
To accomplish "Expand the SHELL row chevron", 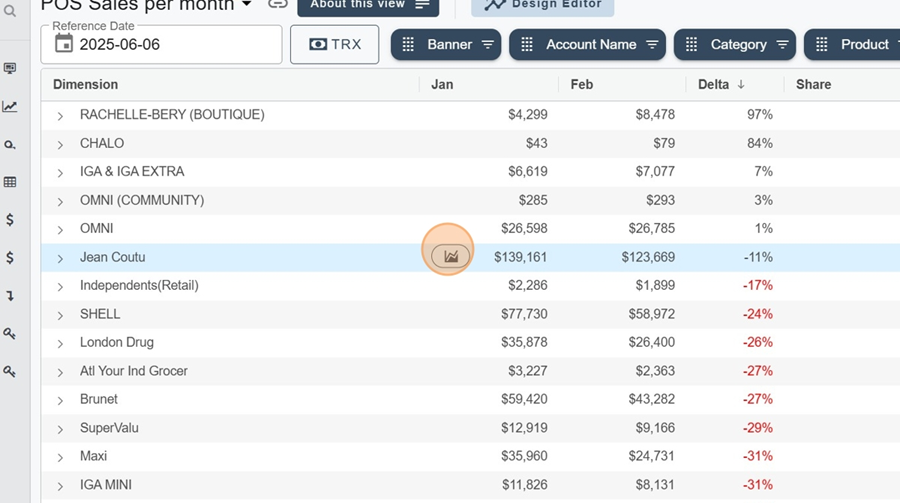I will click(60, 315).
